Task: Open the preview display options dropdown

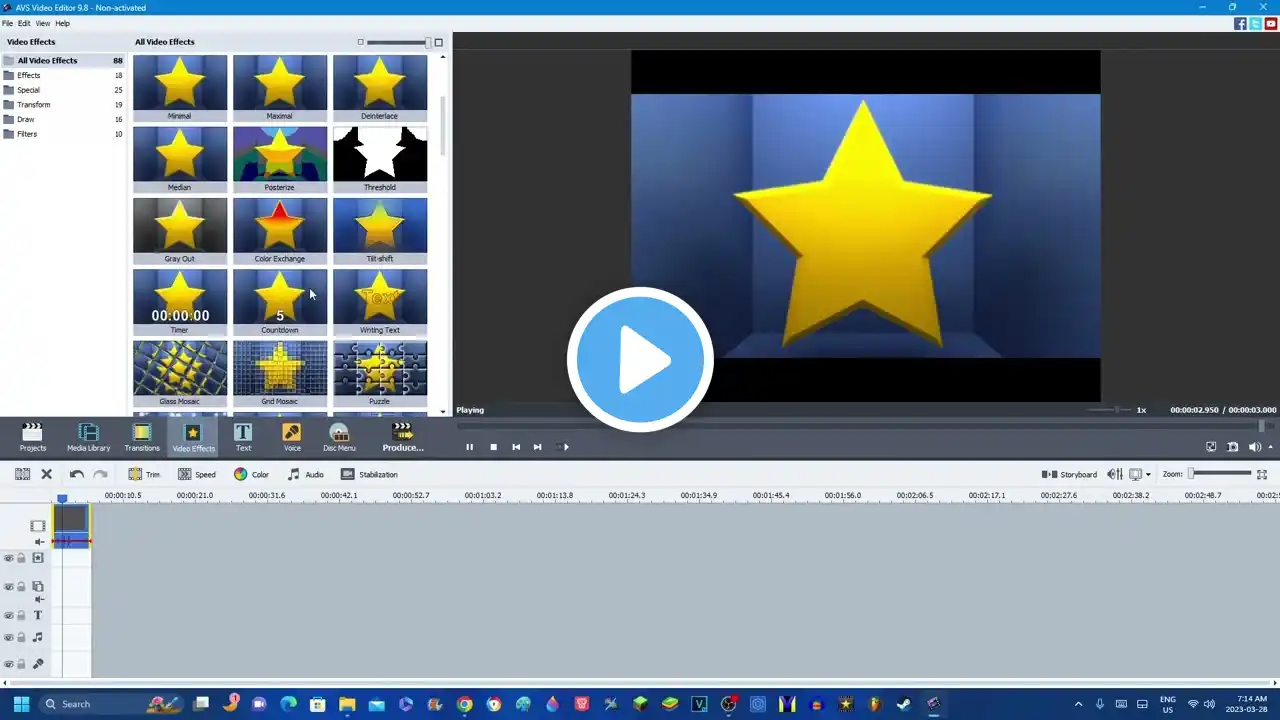Action: click(x=1148, y=475)
